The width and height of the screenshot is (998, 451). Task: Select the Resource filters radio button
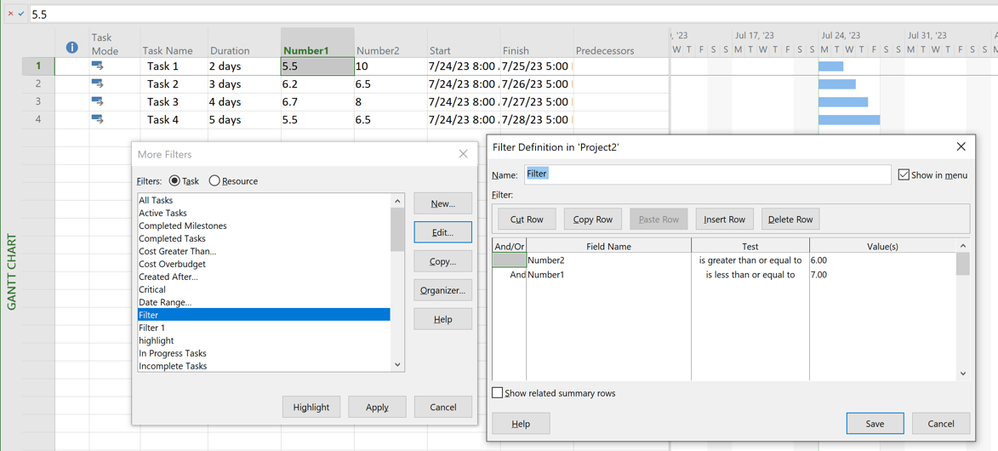click(x=214, y=181)
